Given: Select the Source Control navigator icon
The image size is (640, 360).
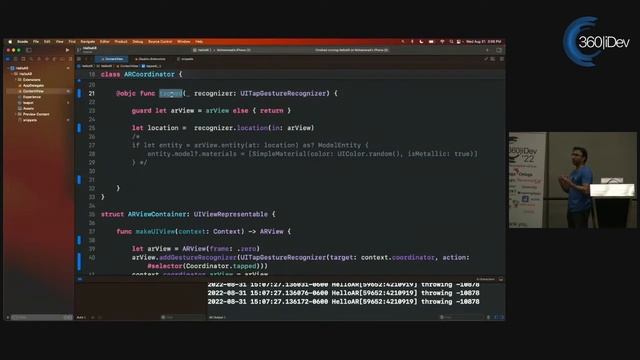Looking at the screenshot, I should [x=16, y=59].
